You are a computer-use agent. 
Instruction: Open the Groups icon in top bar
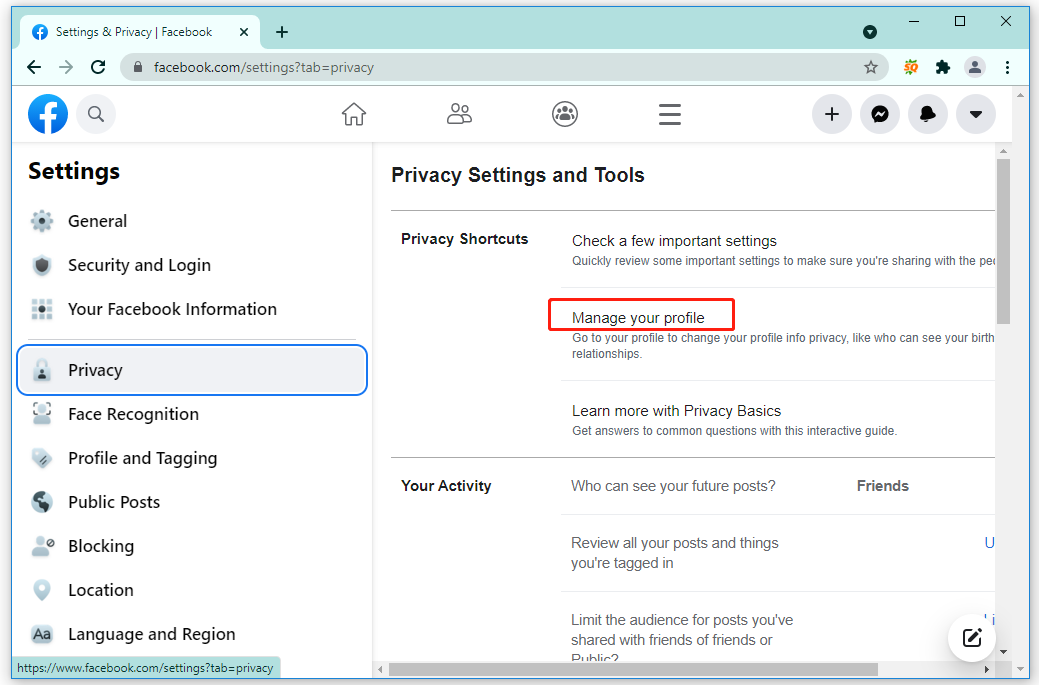[565, 115]
